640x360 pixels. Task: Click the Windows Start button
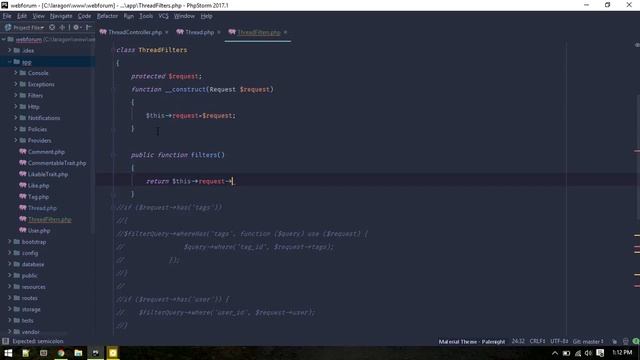8,353
